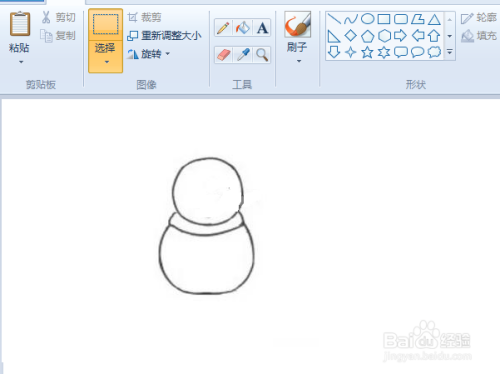The width and height of the screenshot is (500, 374).
Task: Expand the full shapes gallery
Action: coord(450,52)
